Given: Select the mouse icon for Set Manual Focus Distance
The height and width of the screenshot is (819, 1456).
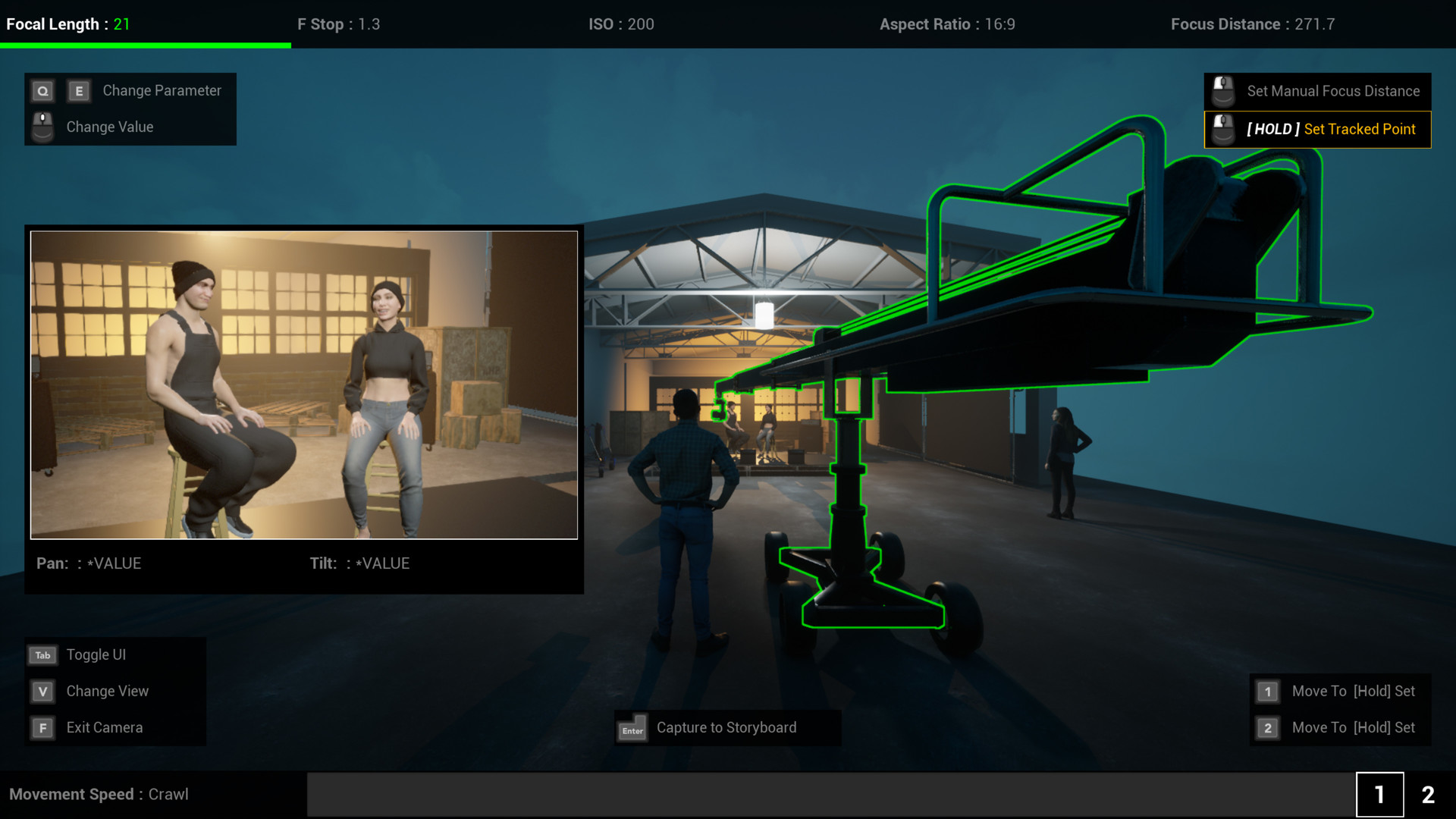Looking at the screenshot, I should tap(1222, 90).
